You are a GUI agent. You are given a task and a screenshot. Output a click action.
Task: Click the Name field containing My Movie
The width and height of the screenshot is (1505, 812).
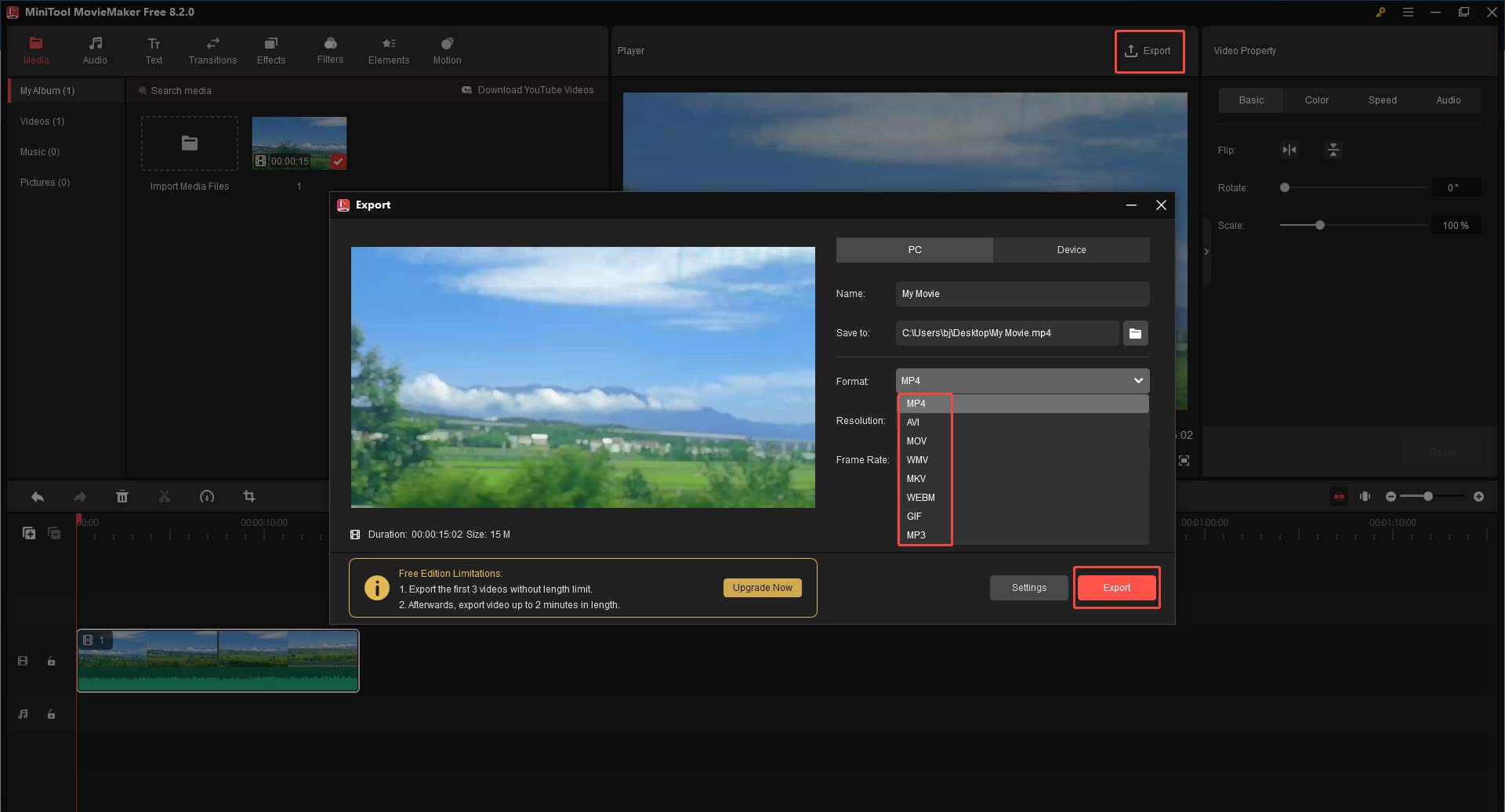(x=1022, y=294)
